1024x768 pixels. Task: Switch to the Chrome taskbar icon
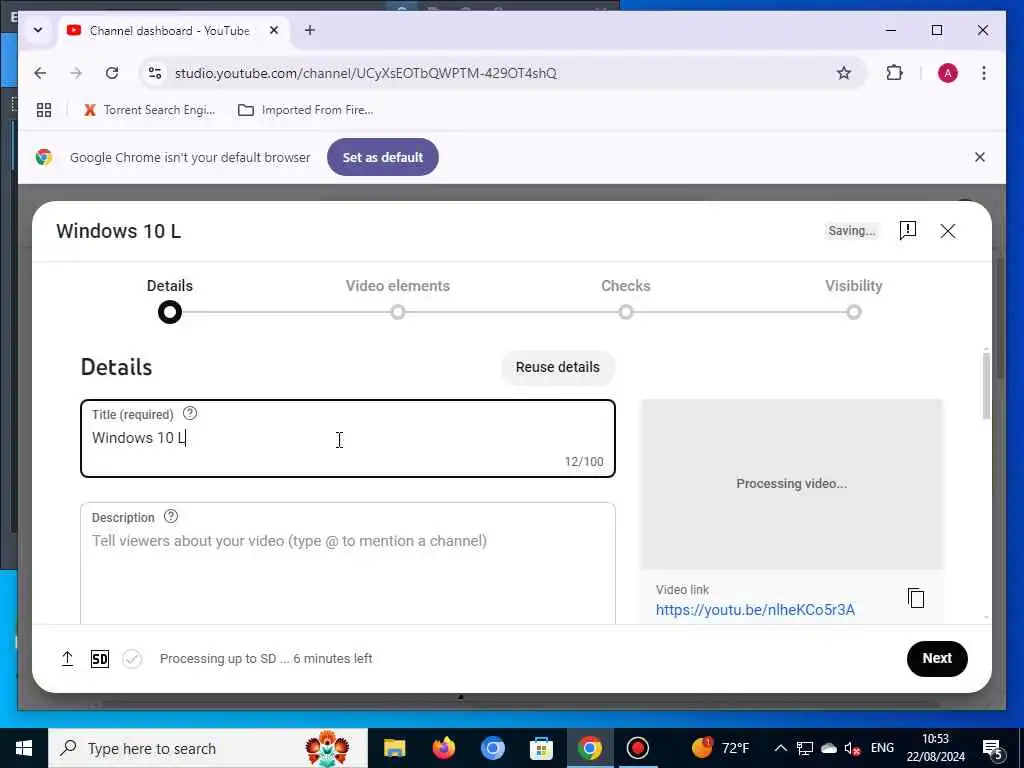click(589, 748)
